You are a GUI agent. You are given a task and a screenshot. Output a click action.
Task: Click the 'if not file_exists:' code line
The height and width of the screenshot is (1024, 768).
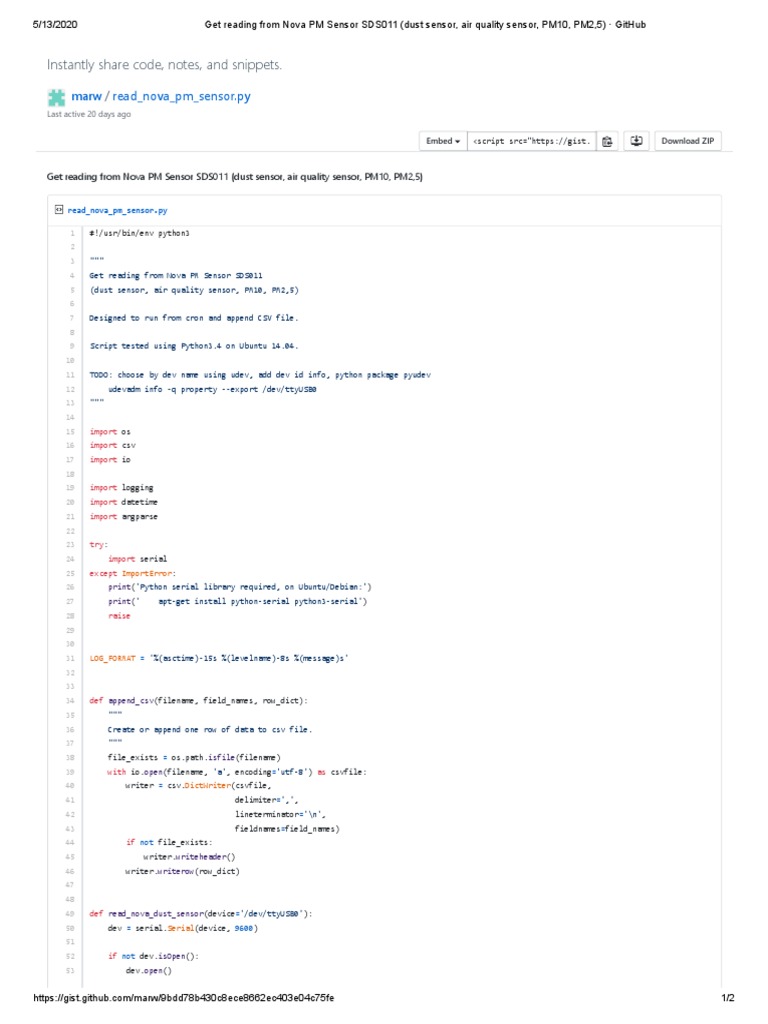coord(169,842)
